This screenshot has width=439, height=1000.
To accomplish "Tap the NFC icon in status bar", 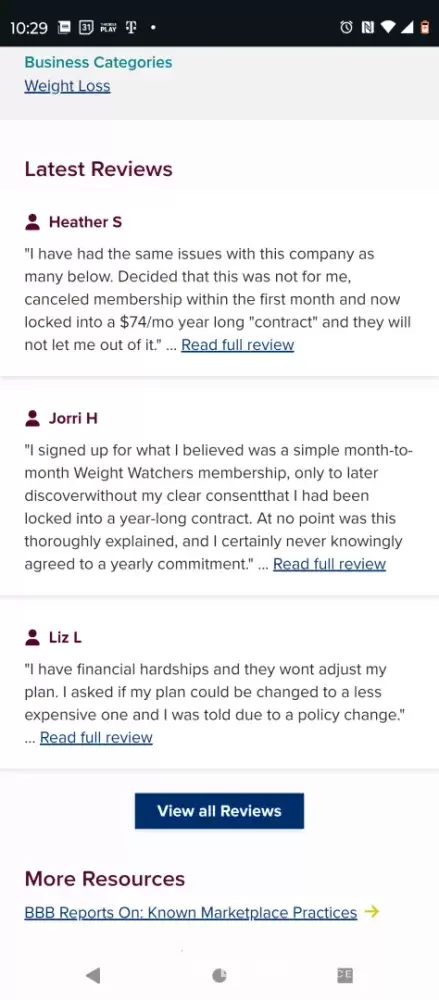I will (x=367, y=27).
